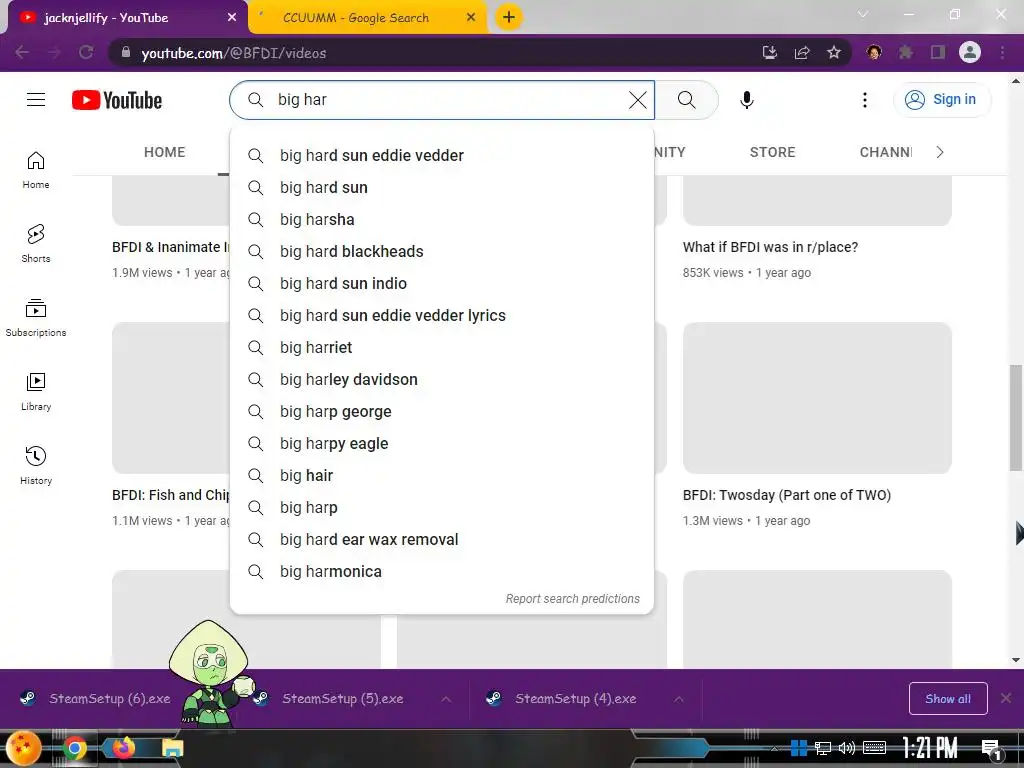This screenshot has height=768, width=1024.
Task: Switch to the CCUUMM Google Search tab
Action: (368, 18)
